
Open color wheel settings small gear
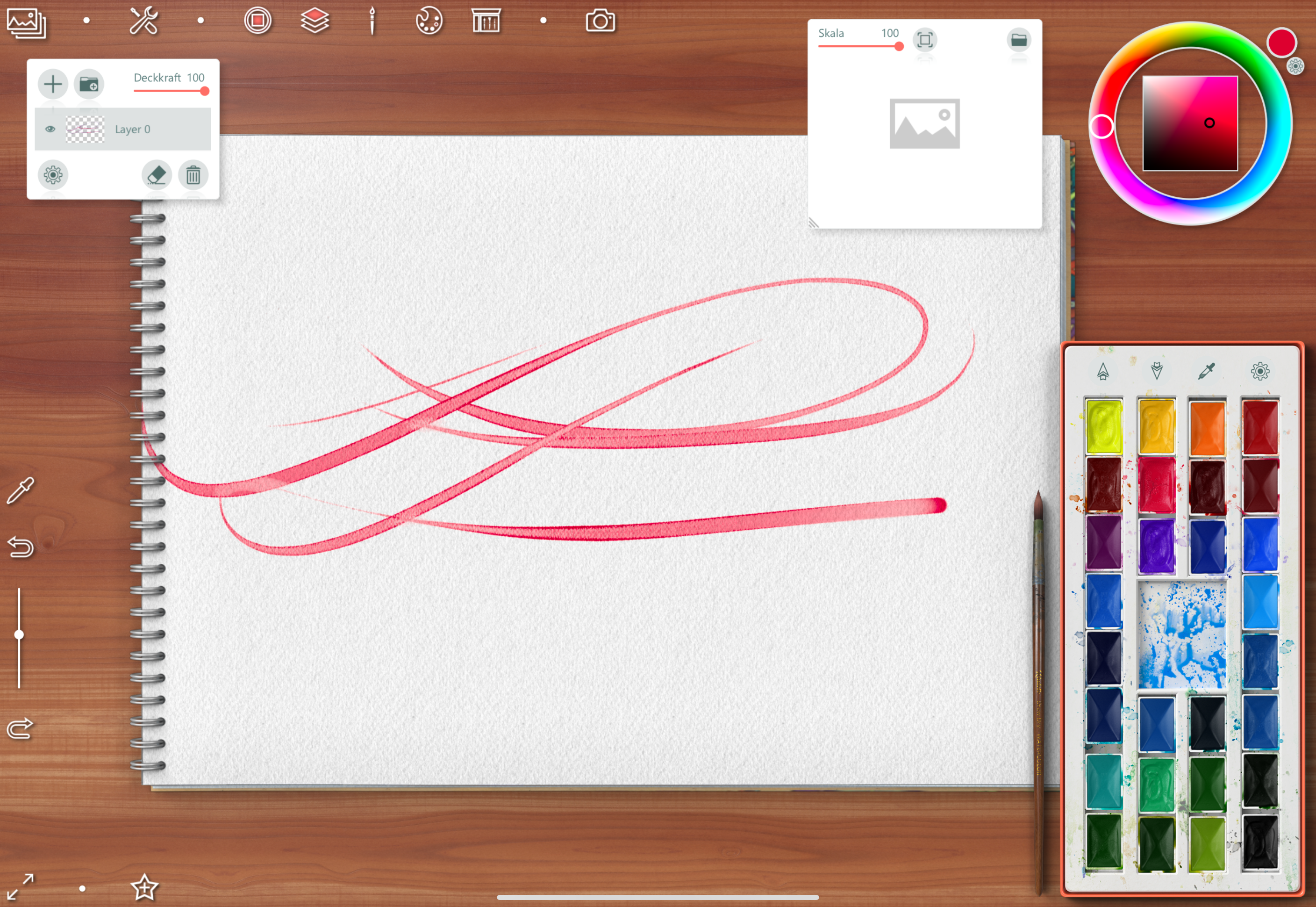pos(1295,66)
